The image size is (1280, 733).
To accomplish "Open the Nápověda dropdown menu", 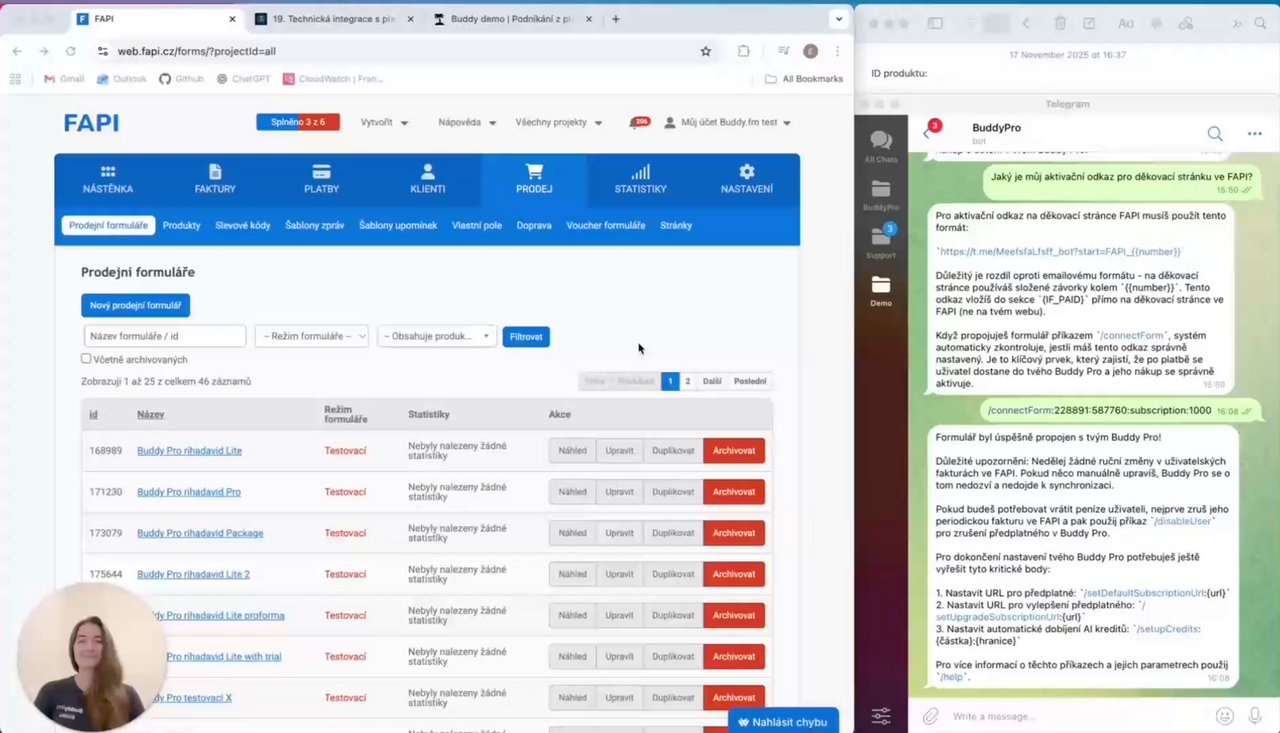I will click(467, 122).
